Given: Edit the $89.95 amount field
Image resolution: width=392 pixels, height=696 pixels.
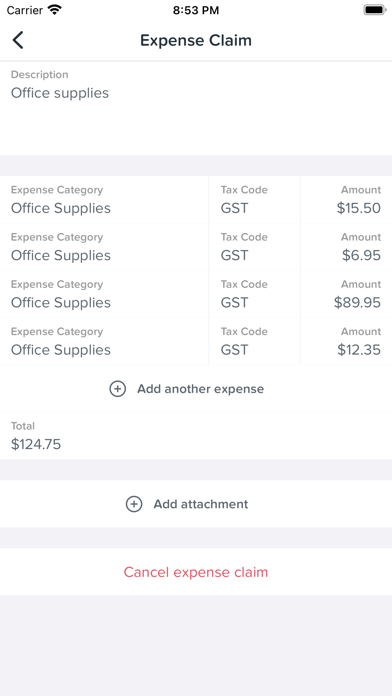Looking at the screenshot, I should [x=346, y=294].
